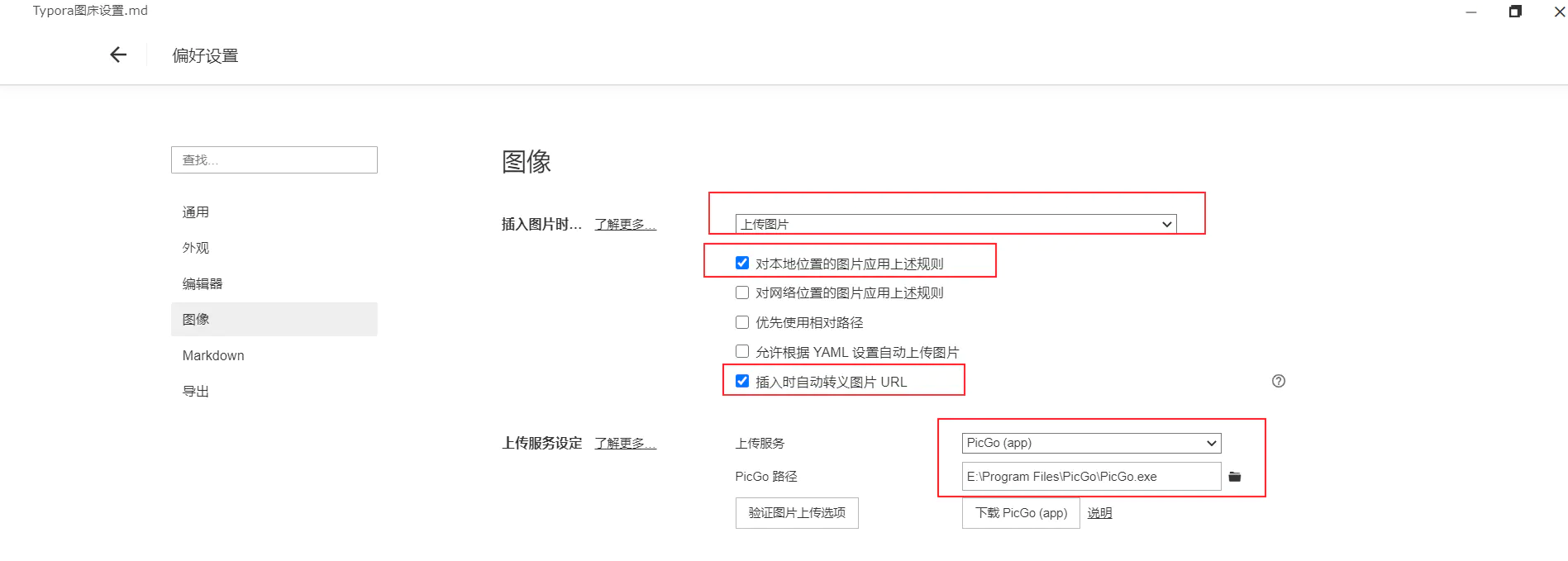The height and width of the screenshot is (561, 1568).
Task: Check the 优先使用相对路径 option
Action: 742,322
